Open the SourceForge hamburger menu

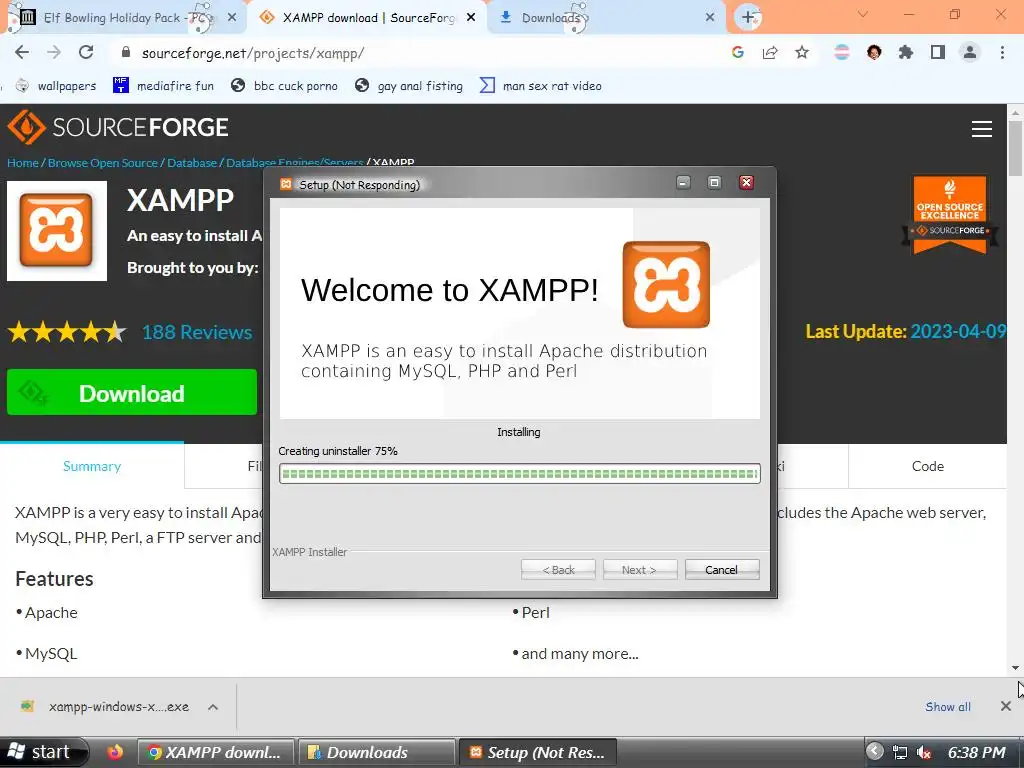[982, 129]
